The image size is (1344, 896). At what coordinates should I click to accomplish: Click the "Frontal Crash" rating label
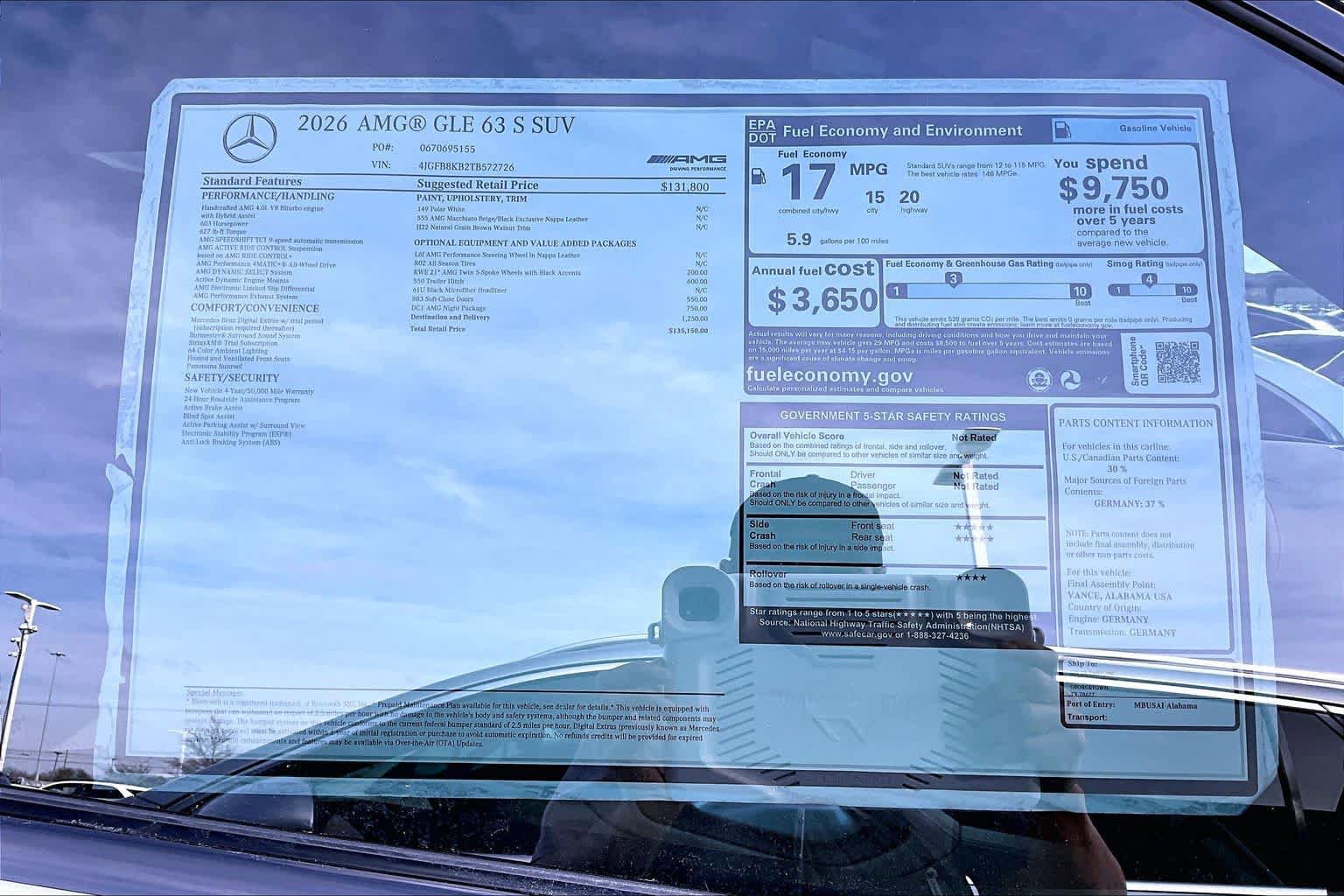766,479
